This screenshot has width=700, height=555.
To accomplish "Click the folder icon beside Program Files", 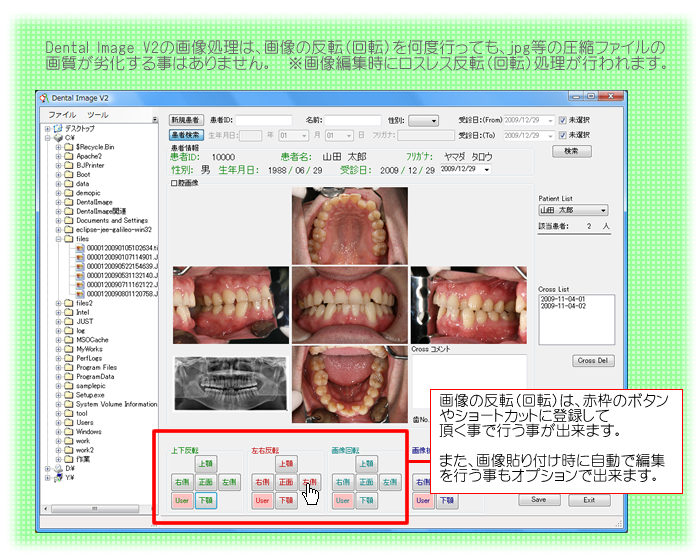I will 69,367.
